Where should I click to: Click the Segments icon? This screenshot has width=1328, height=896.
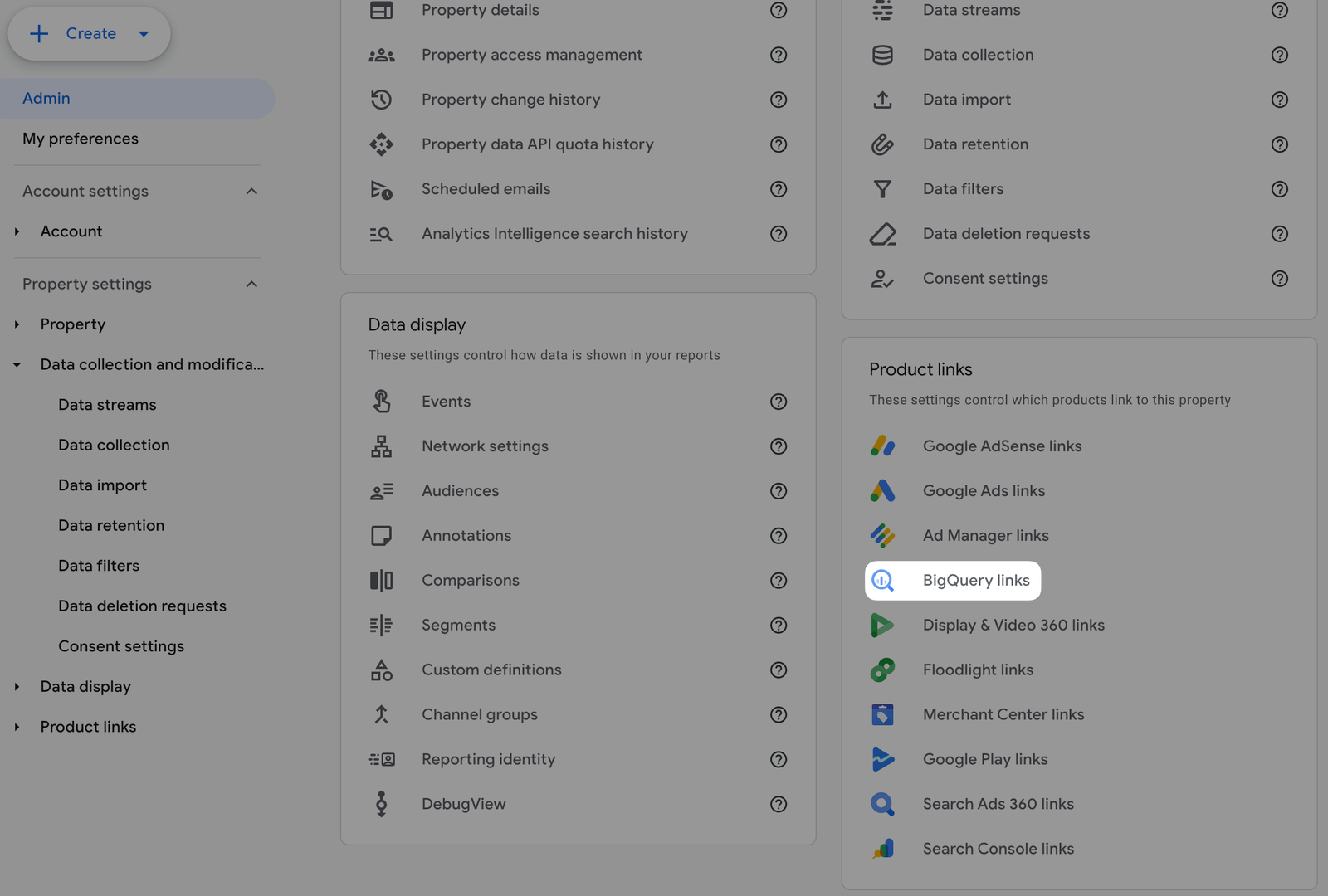pos(381,626)
